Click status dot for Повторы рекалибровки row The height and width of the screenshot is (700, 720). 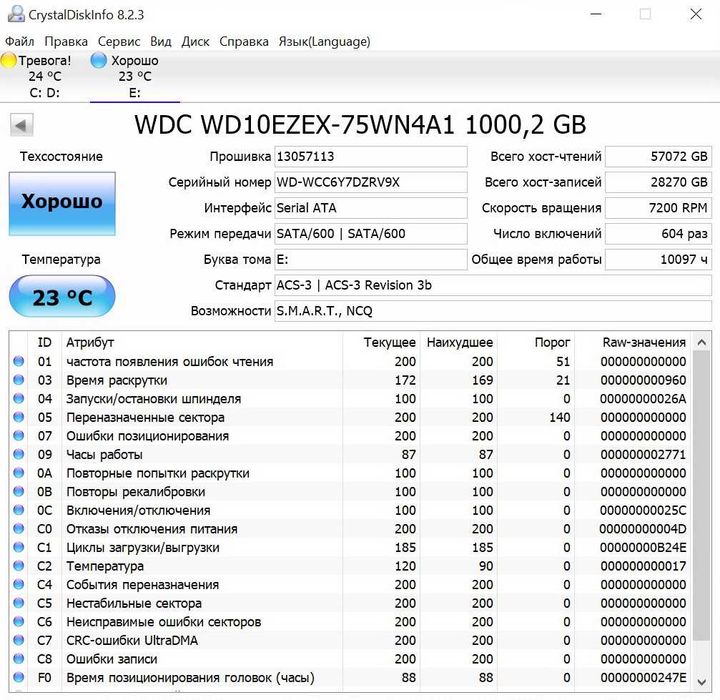click(19, 491)
